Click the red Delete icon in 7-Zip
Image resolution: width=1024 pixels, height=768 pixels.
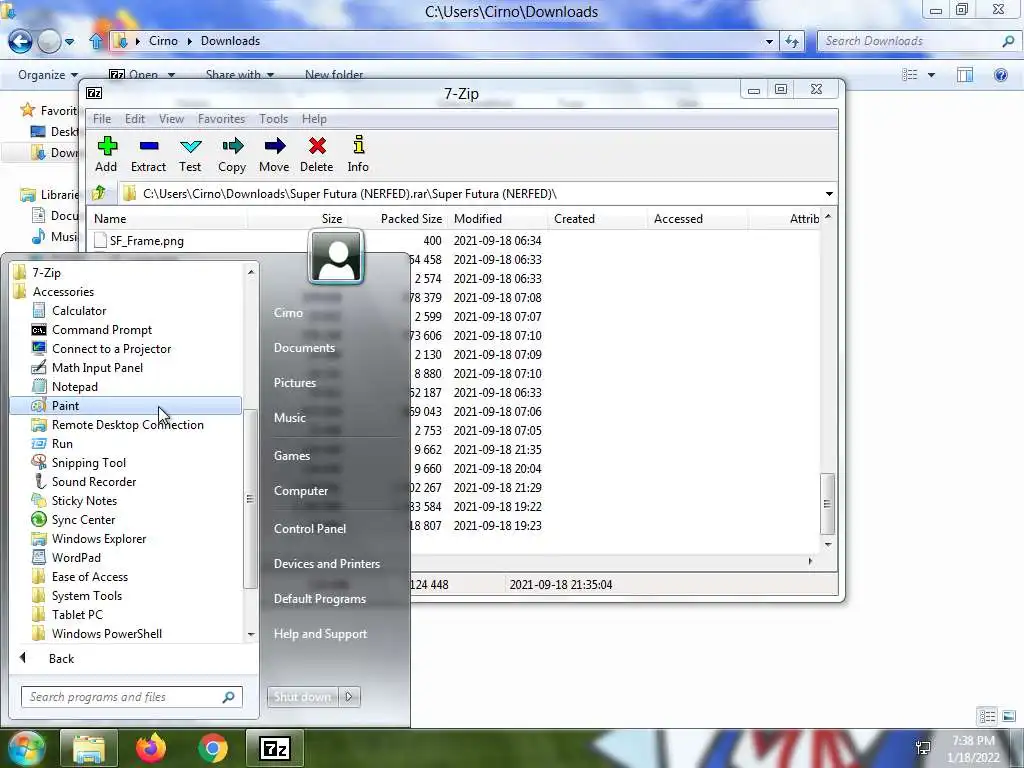point(317,154)
